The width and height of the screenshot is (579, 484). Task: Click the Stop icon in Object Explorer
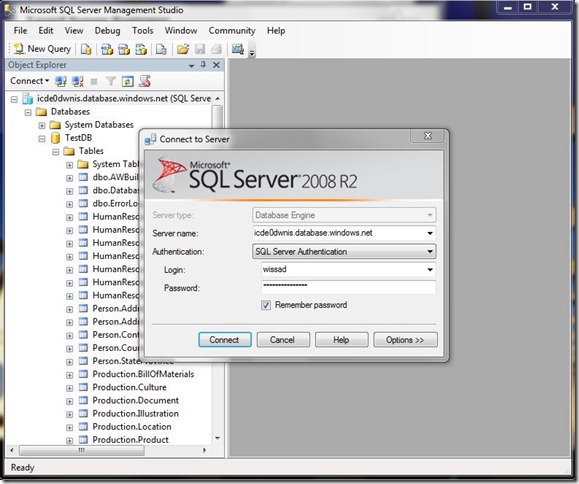94,82
